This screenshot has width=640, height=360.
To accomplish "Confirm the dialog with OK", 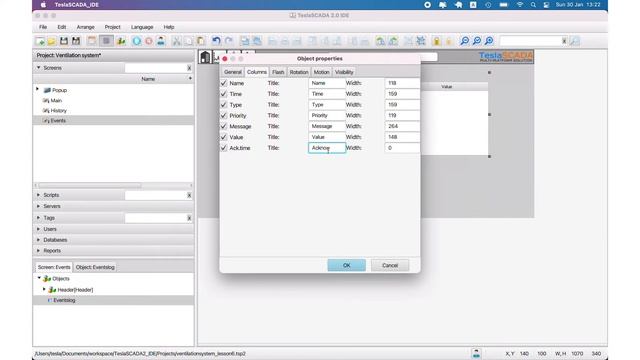I will (x=347, y=265).
